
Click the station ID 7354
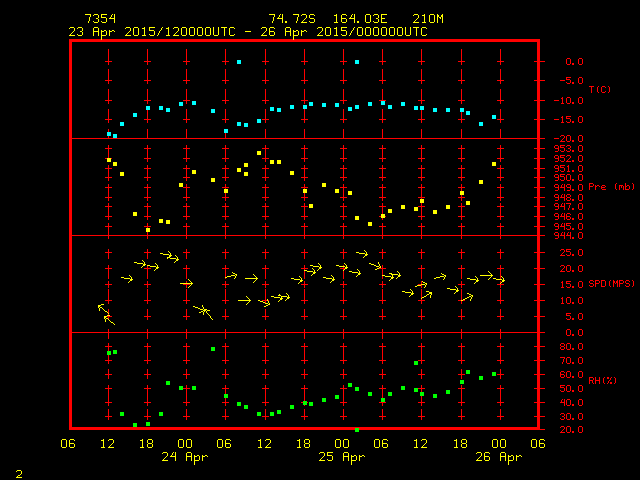click(100, 19)
